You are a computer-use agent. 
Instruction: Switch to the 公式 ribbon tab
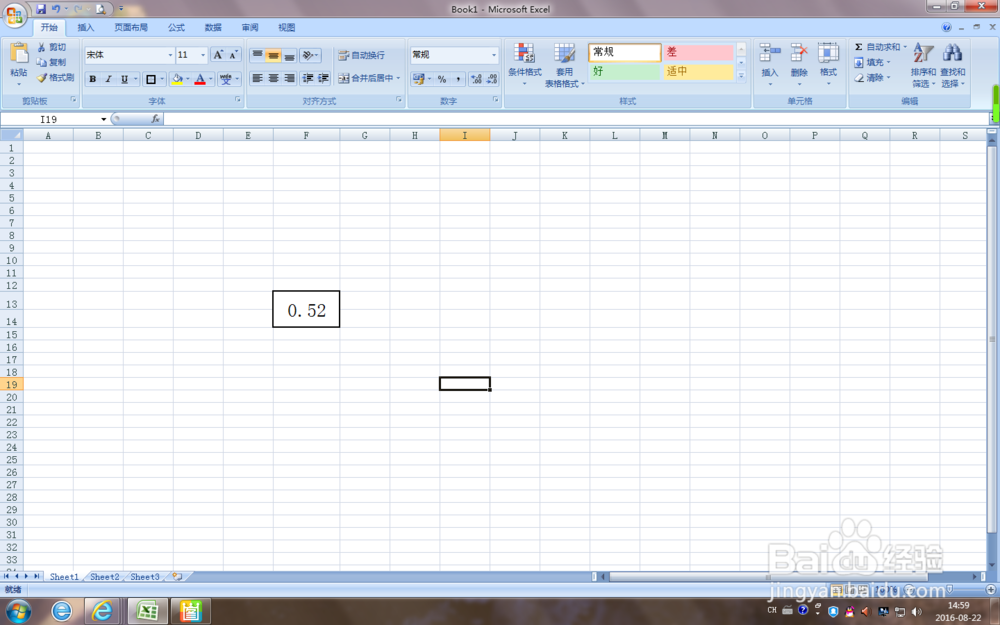pyautogui.click(x=176, y=27)
